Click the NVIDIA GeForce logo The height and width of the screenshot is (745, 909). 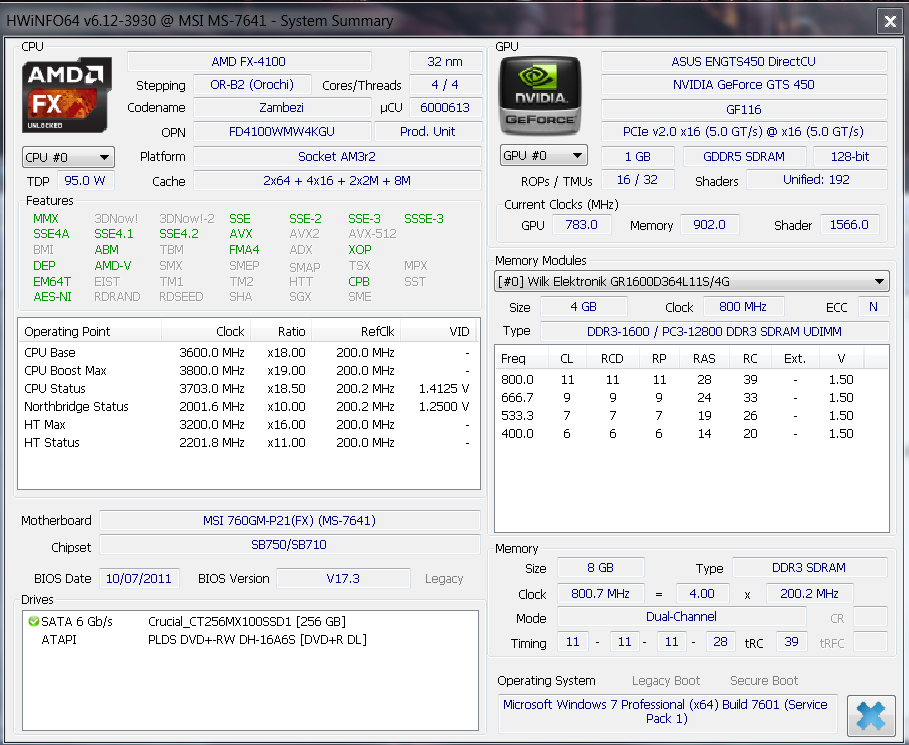pyautogui.click(x=540, y=96)
